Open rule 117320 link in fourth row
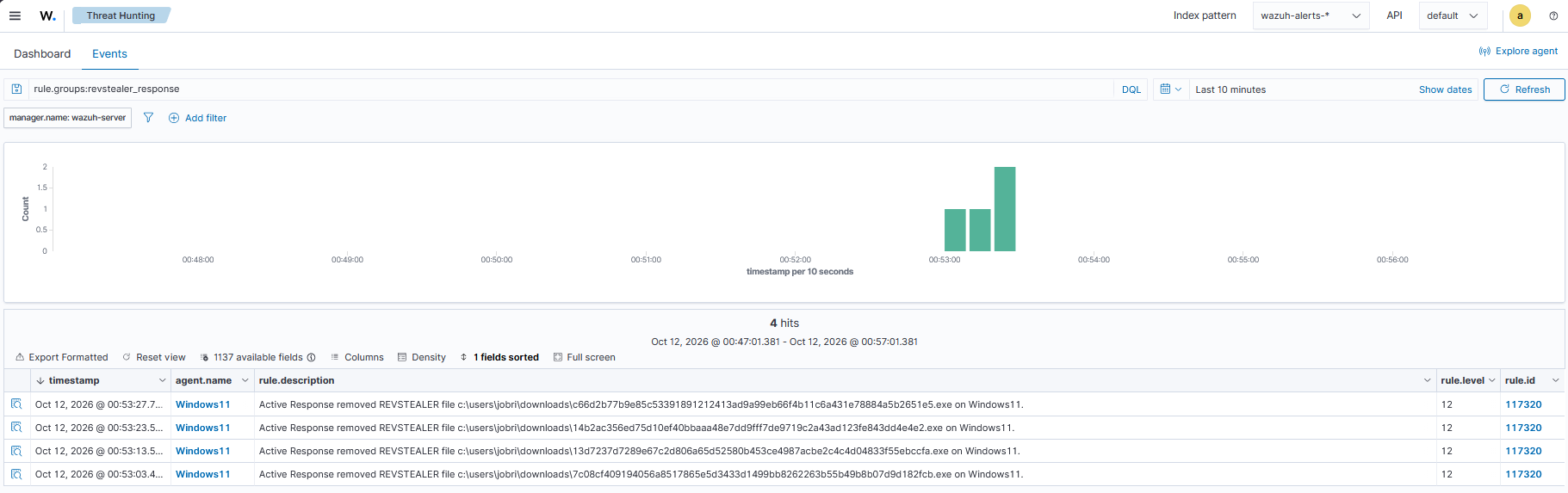Screen dimensions: 1568x493 (1523, 474)
